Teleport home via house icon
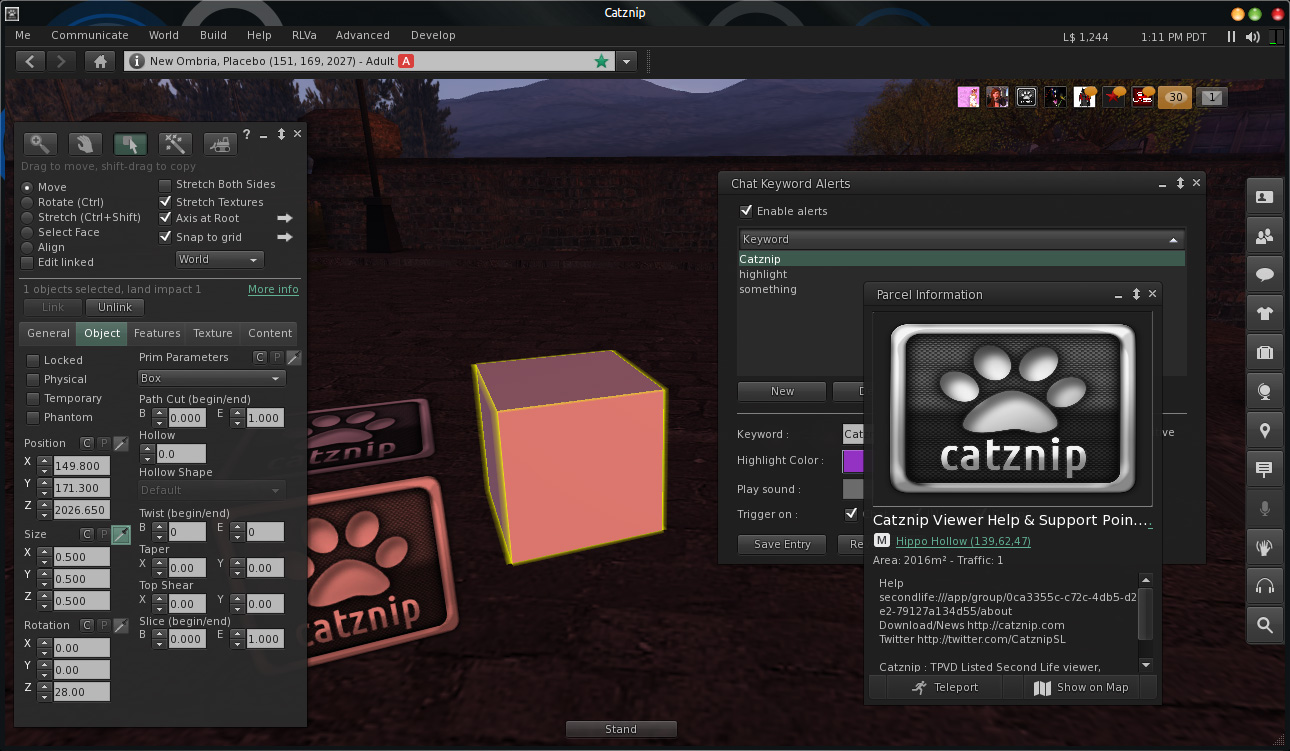This screenshot has height=751, width=1290. (99, 61)
